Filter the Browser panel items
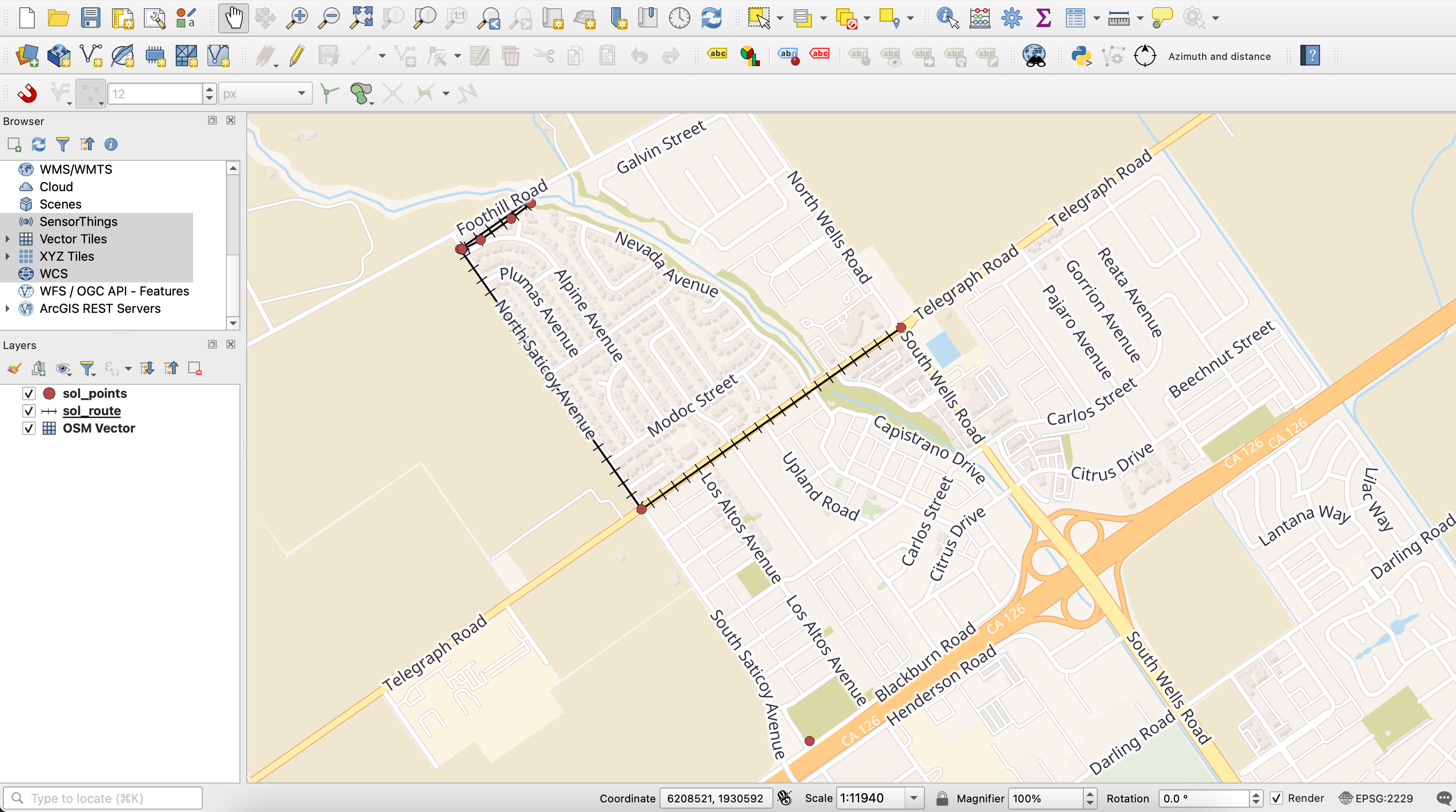The image size is (1456, 812). (63, 145)
